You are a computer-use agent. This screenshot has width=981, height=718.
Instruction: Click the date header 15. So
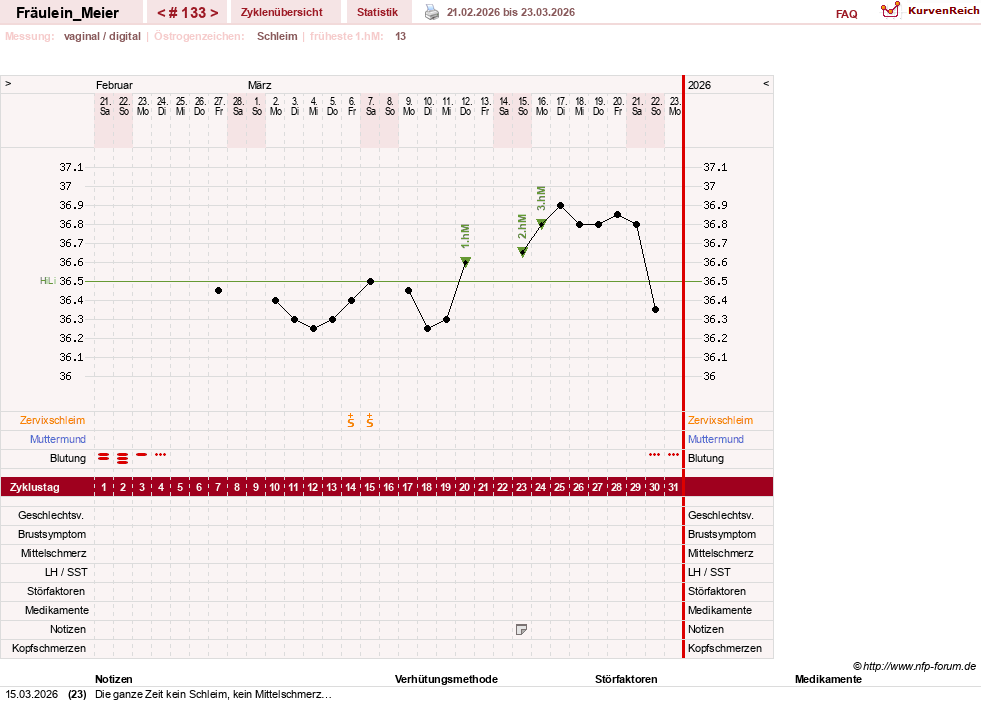pos(523,106)
